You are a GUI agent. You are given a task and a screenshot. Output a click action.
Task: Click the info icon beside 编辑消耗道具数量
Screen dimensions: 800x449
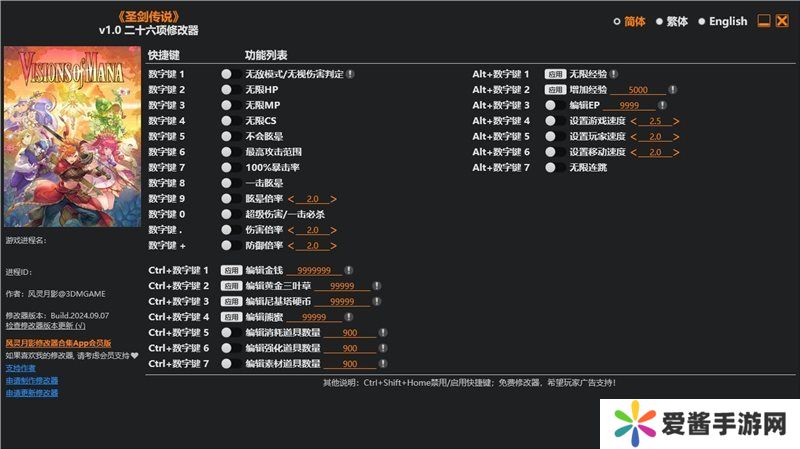383,333
